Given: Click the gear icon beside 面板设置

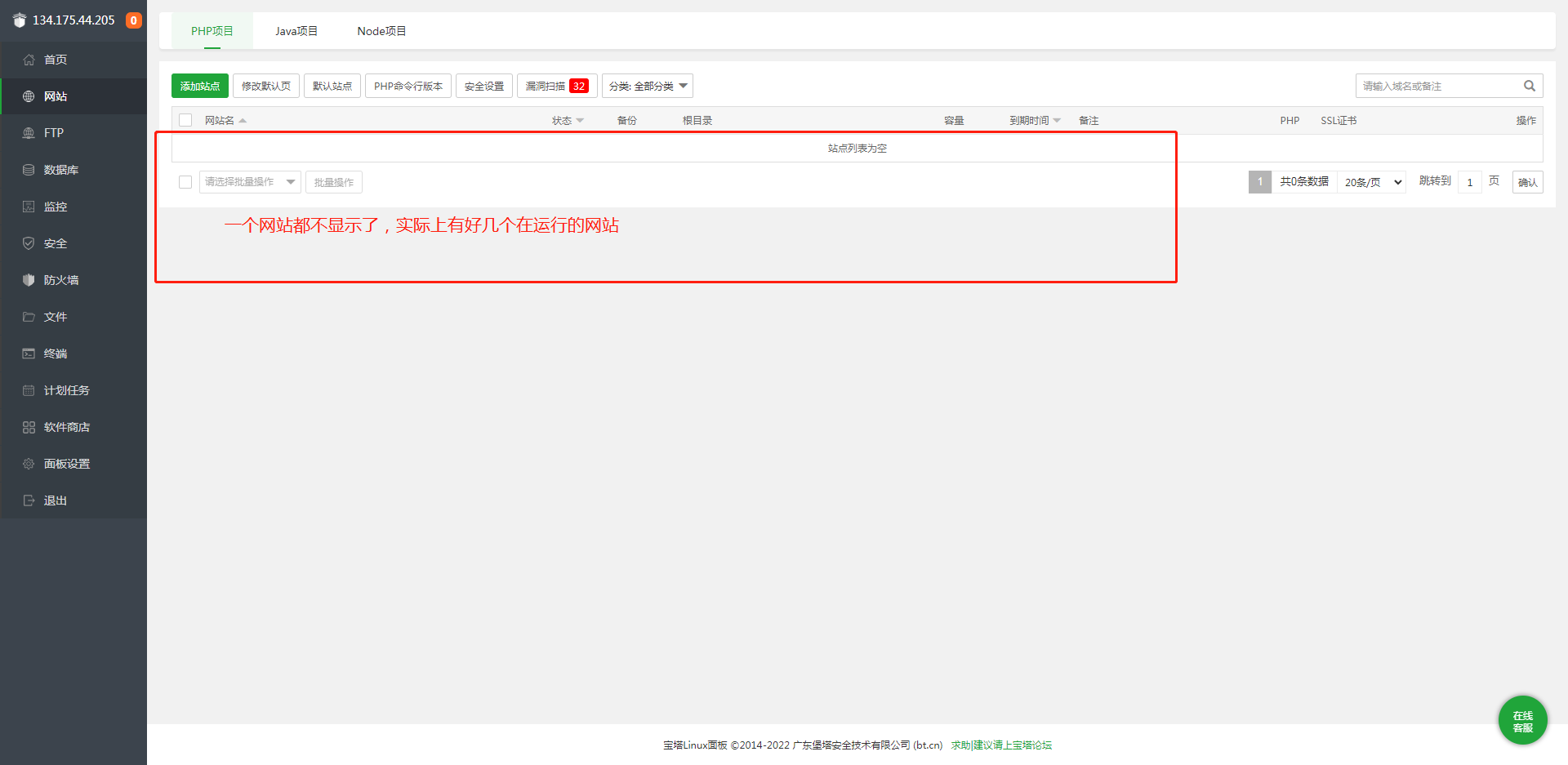Looking at the screenshot, I should [x=29, y=464].
